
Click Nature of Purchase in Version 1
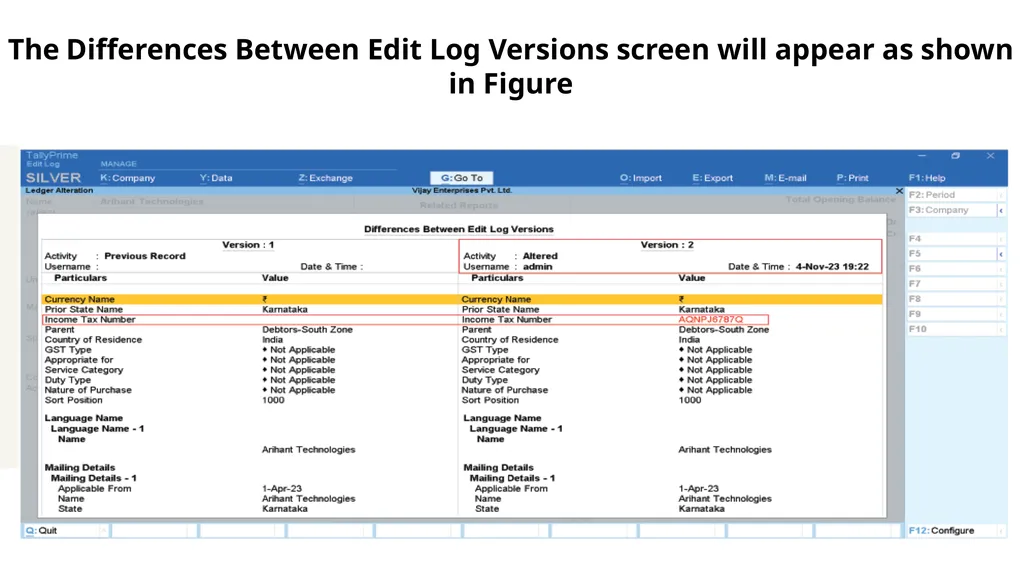pyautogui.click(x=88, y=390)
